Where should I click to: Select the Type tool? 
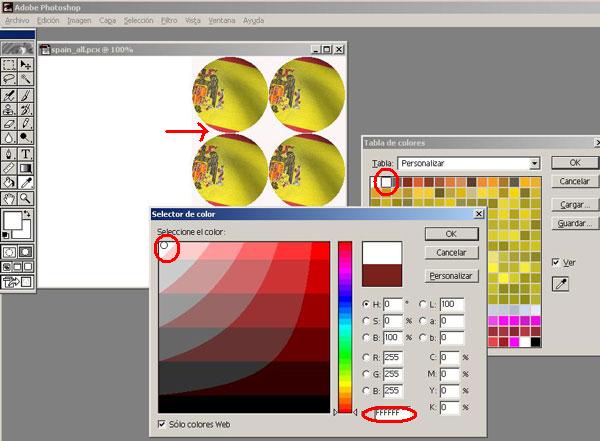[x=26, y=154]
